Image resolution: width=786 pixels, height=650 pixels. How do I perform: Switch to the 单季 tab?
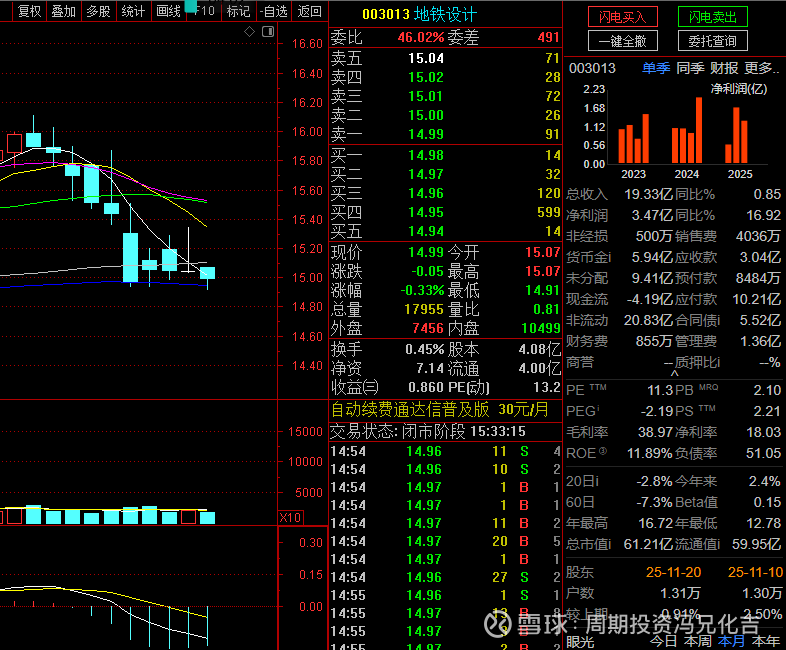656,68
